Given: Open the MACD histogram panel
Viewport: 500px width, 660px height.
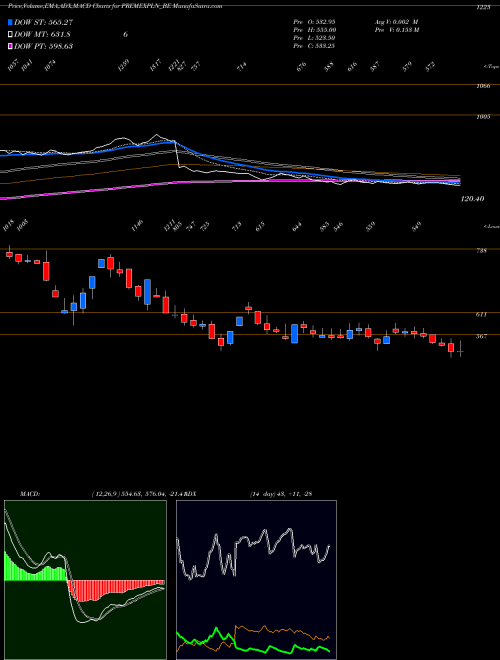Looking at the screenshot, I should pyautogui.click(x=85, y=580).
